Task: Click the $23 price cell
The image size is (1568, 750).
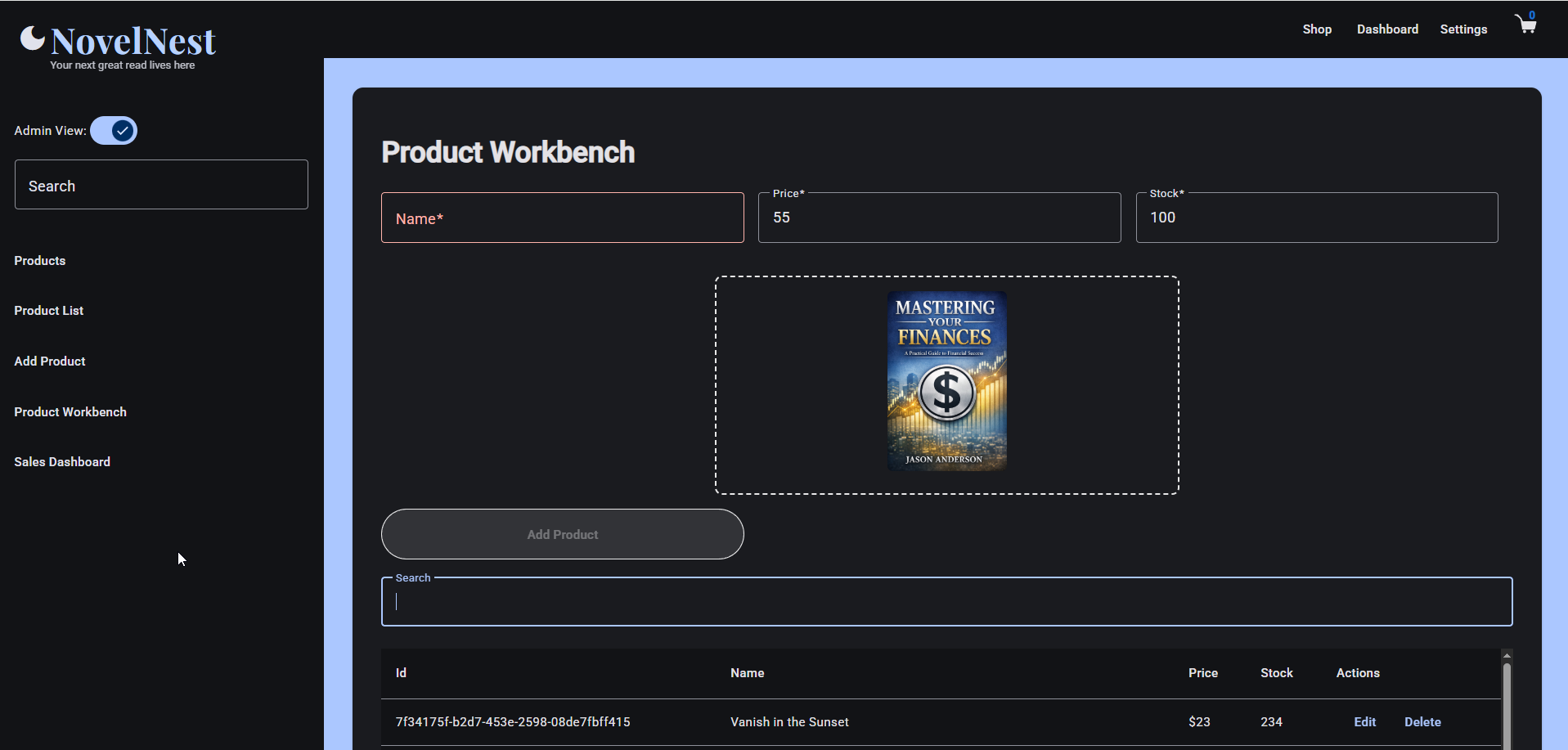Action: (1199, 722)
